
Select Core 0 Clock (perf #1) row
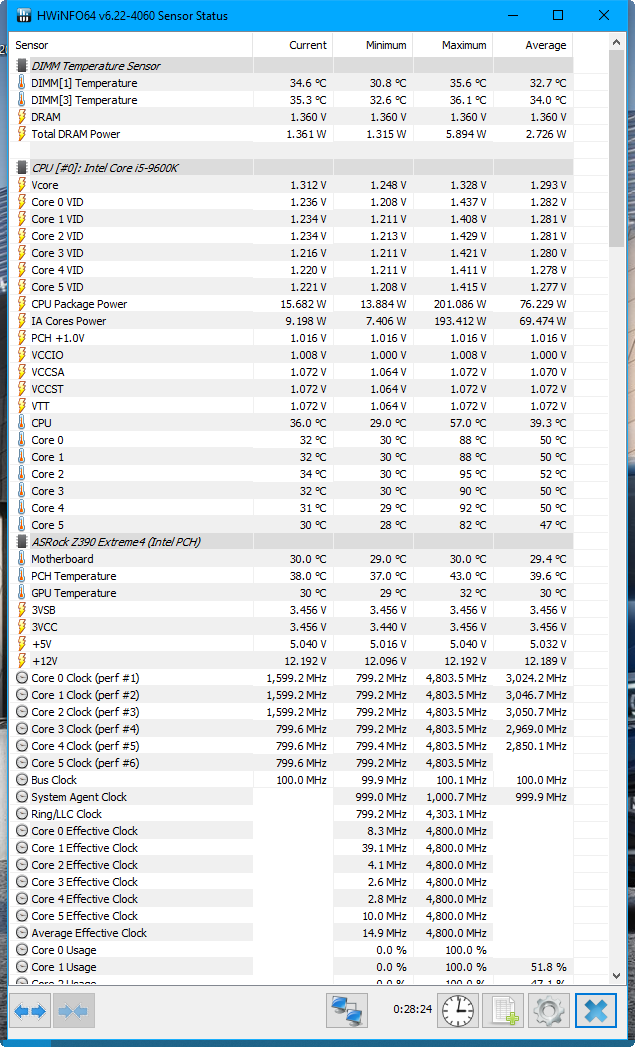(291, 678)
